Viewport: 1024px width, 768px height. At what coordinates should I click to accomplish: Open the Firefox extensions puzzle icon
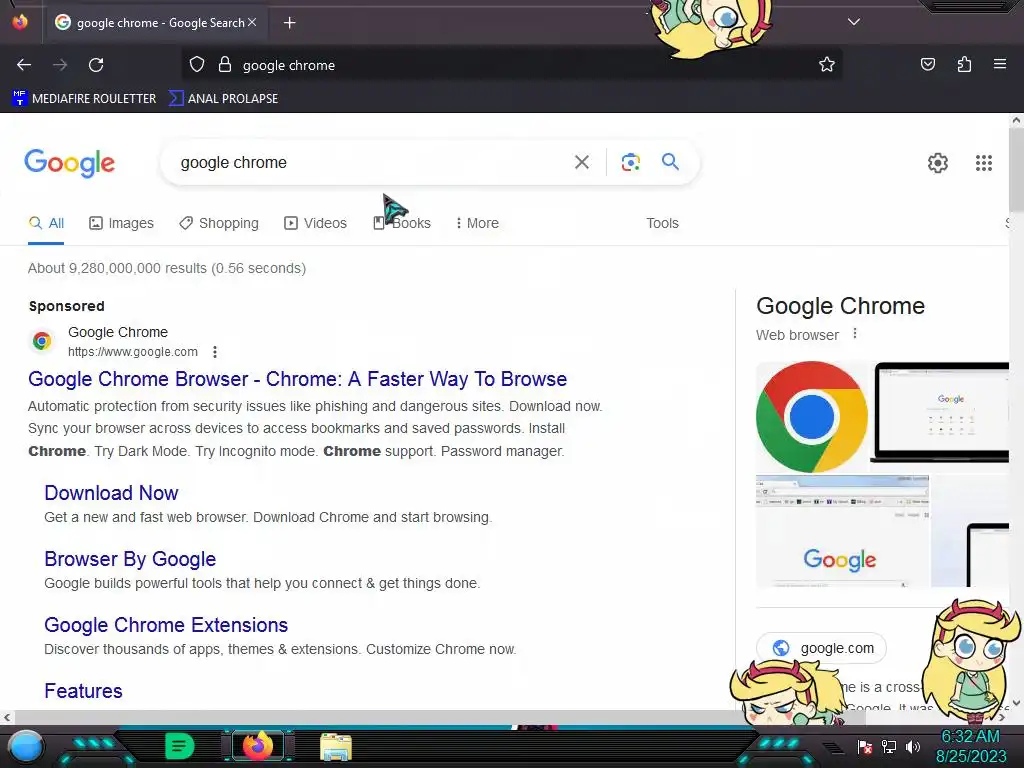(x=964, y=64)
